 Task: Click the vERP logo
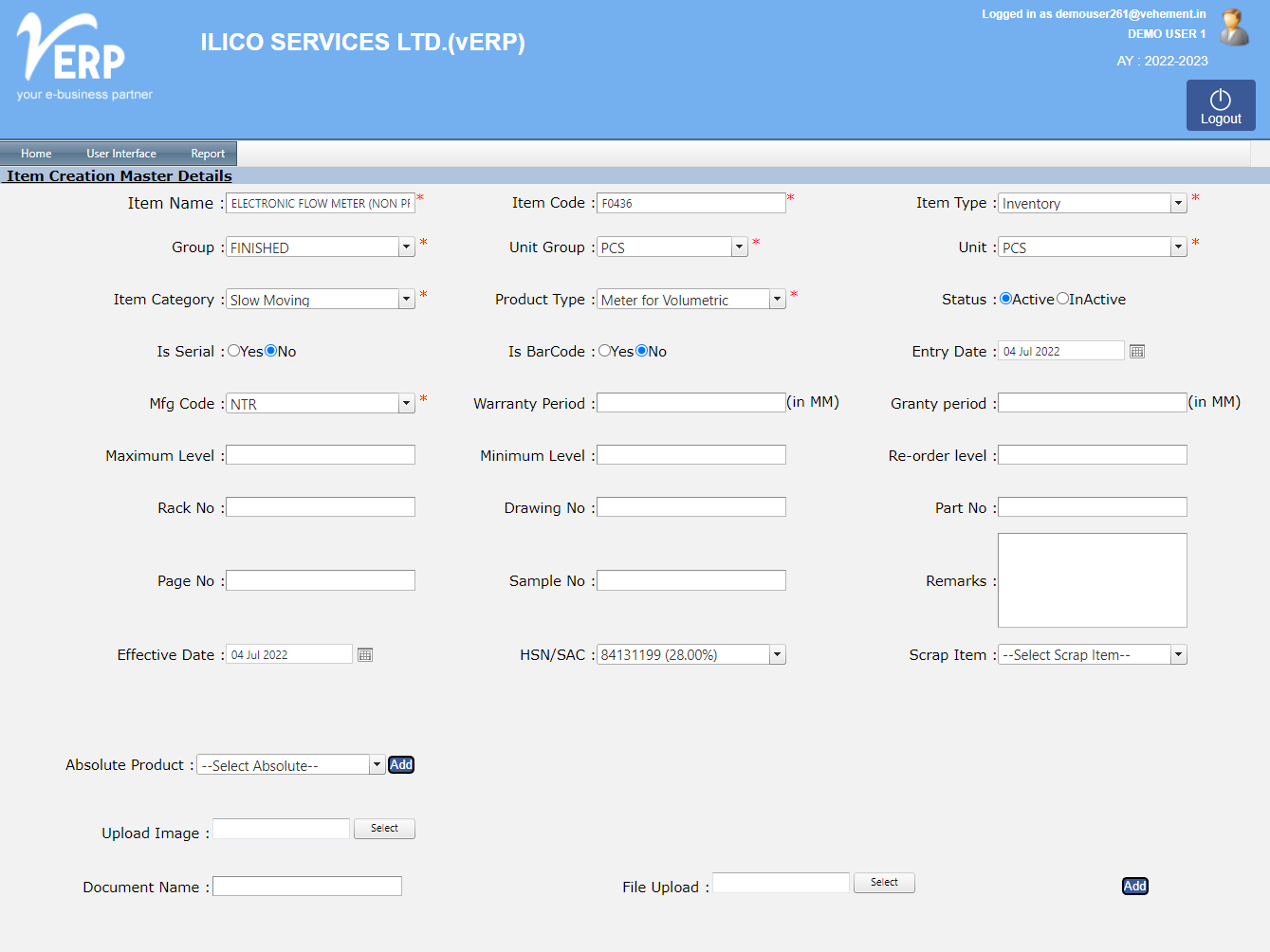(x=84, y=57)
